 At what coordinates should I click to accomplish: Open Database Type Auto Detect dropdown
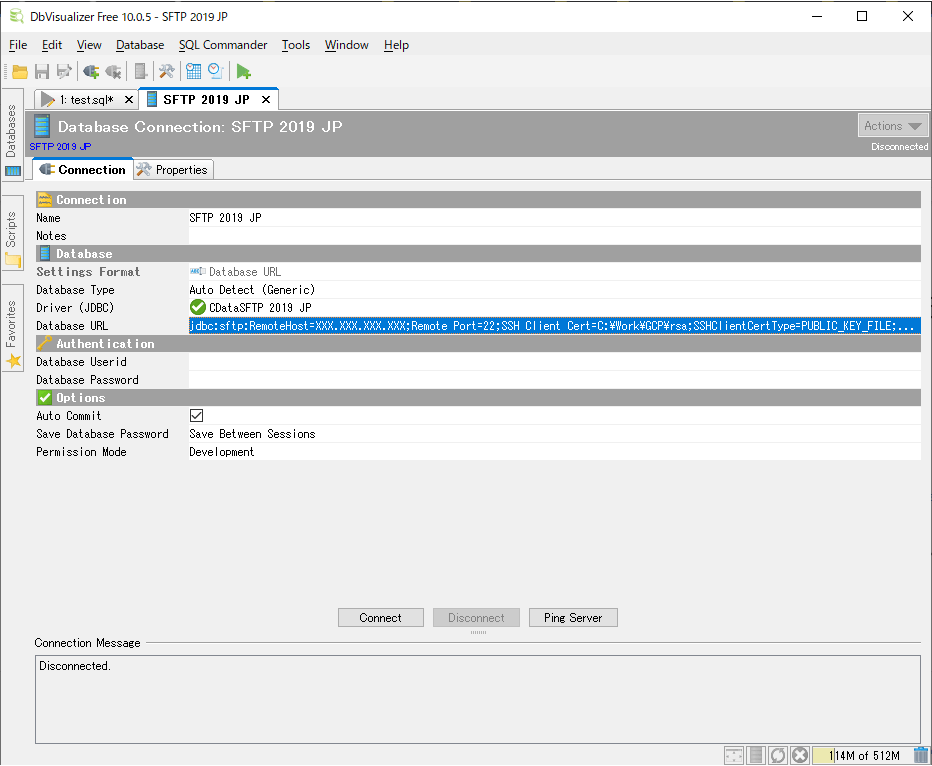tap(555, 290)
